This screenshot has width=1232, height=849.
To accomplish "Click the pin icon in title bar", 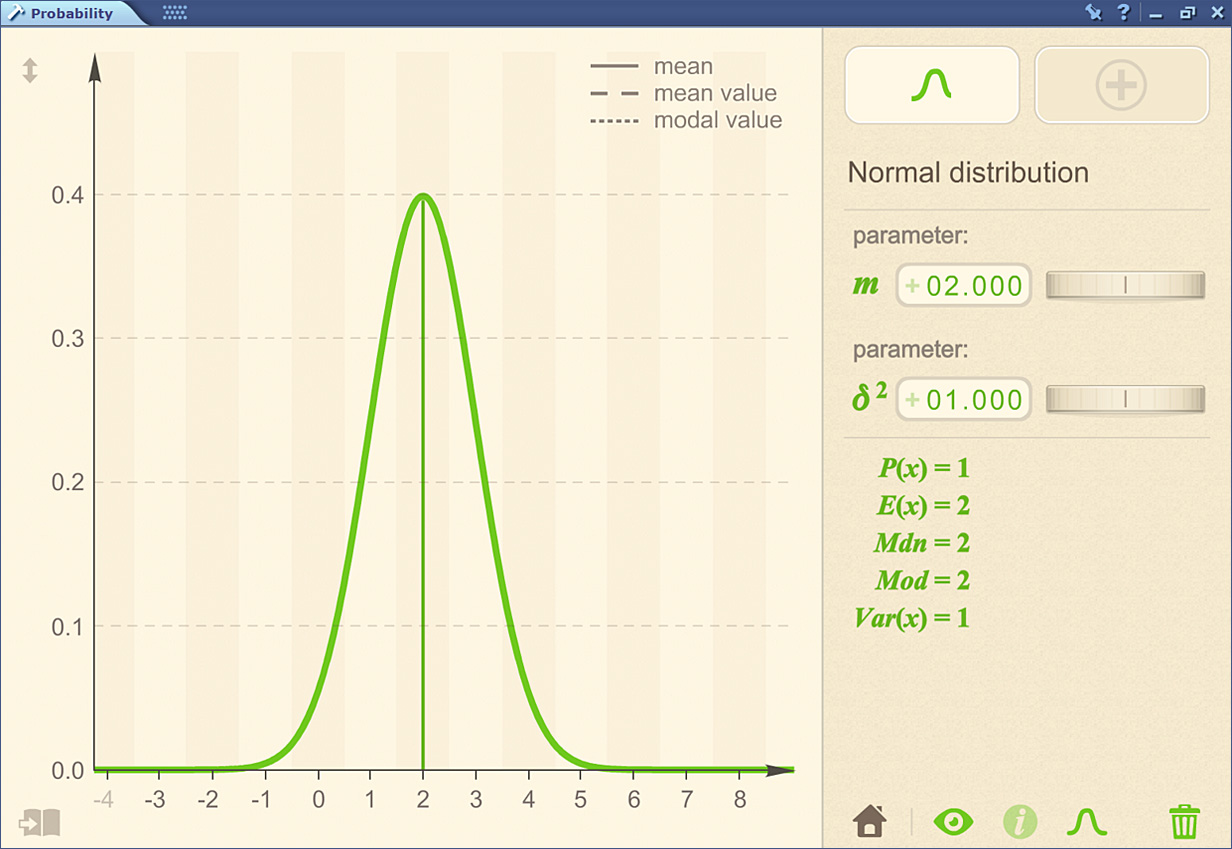I will pyautogui.click(x=1092, y=13).
